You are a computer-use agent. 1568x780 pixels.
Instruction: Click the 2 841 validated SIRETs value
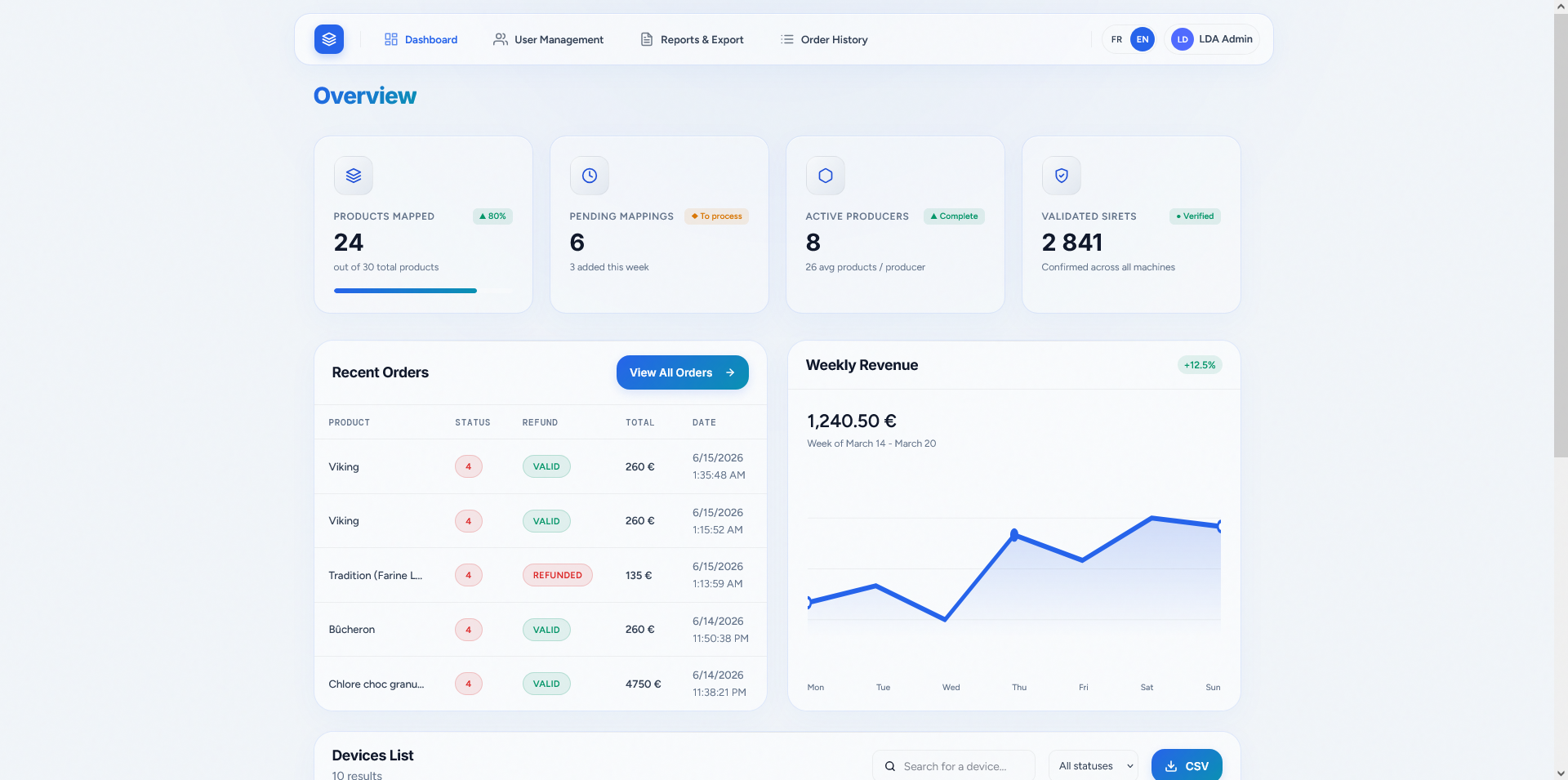coord(1072,243)
